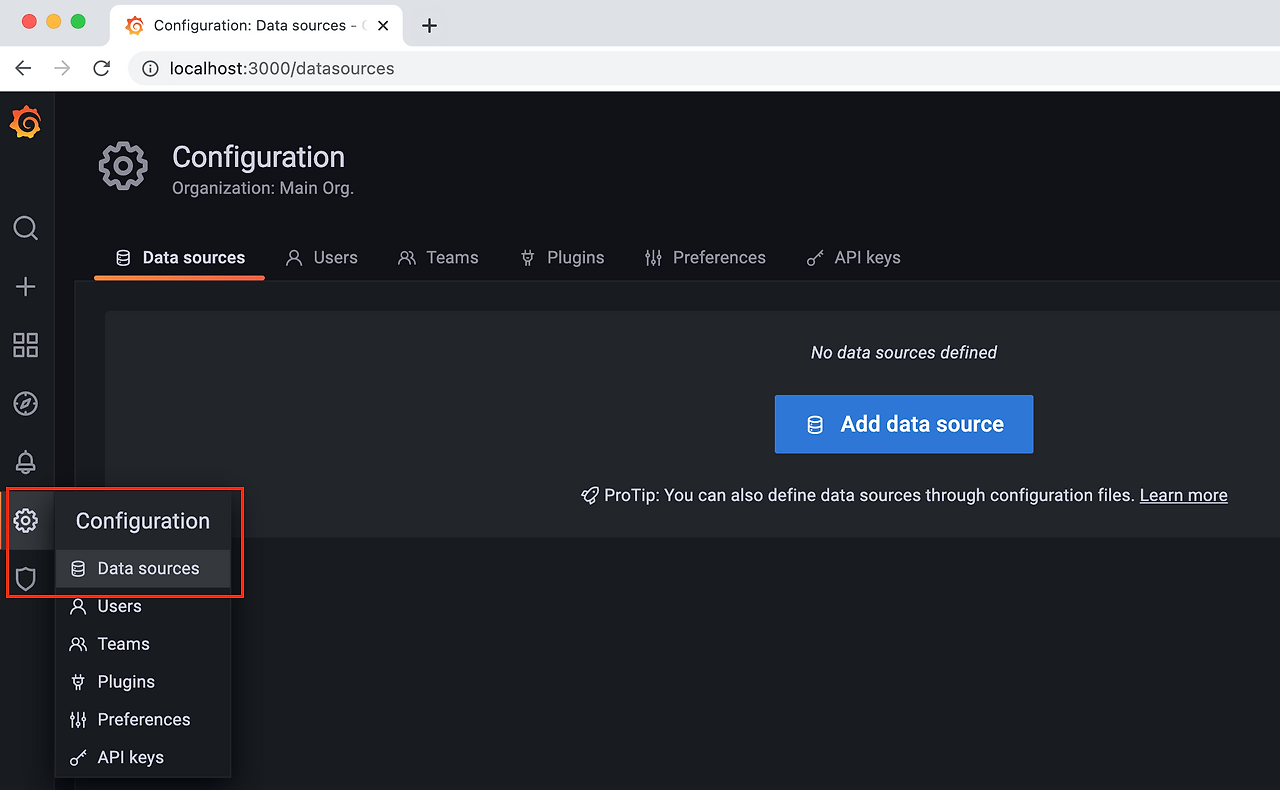The image size is (1280, 790).
Task: Switch to the Preferences tab
Action: coord(705,258)
